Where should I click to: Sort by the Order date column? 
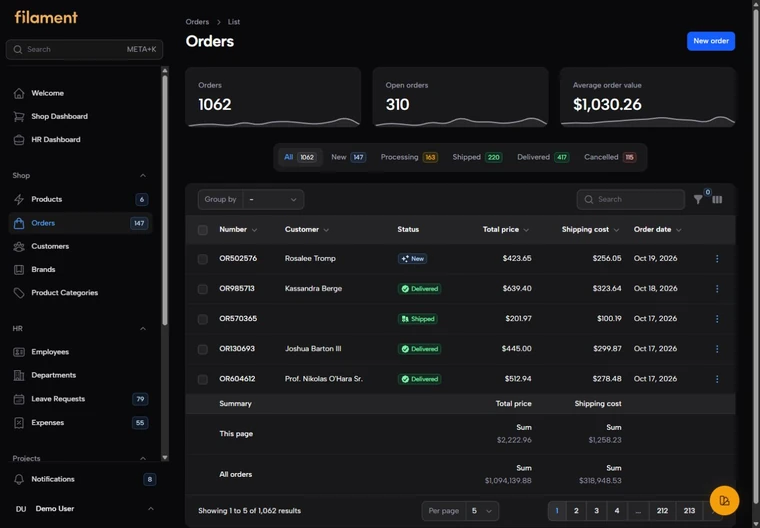click(658, 229)
